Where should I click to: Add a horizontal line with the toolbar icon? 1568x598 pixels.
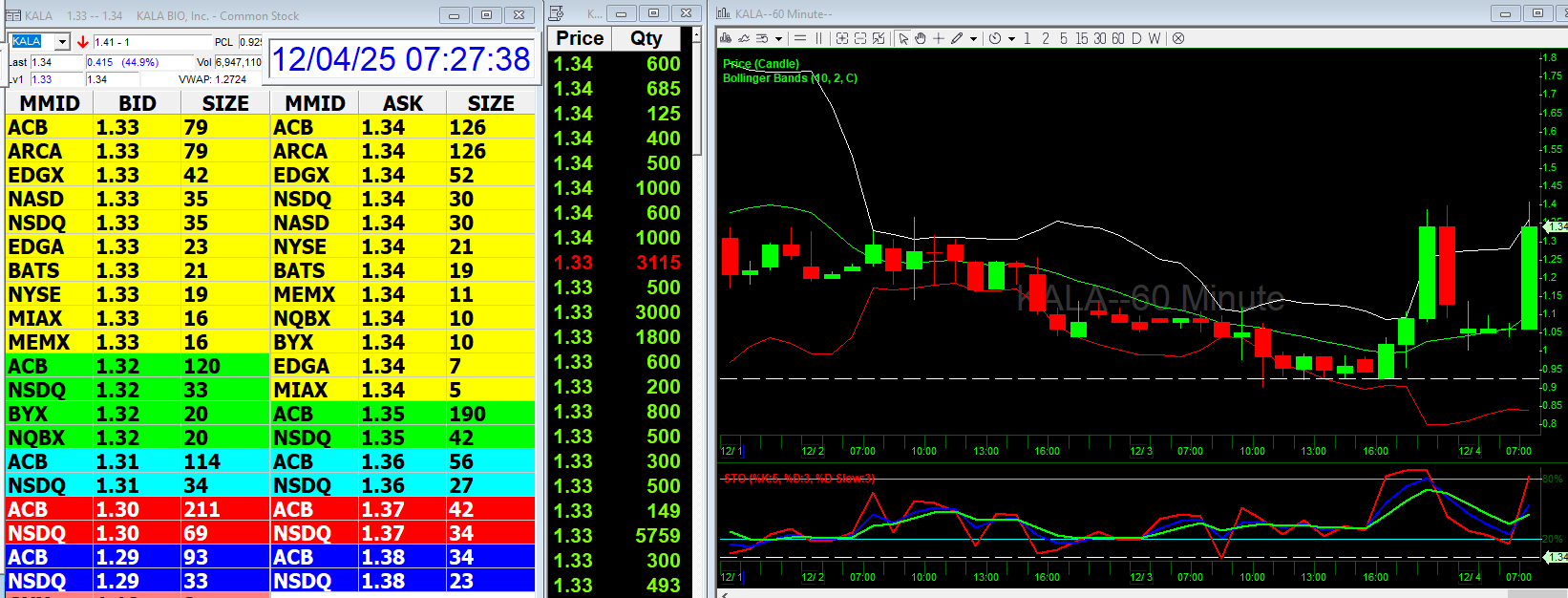[x=800, y=38]
